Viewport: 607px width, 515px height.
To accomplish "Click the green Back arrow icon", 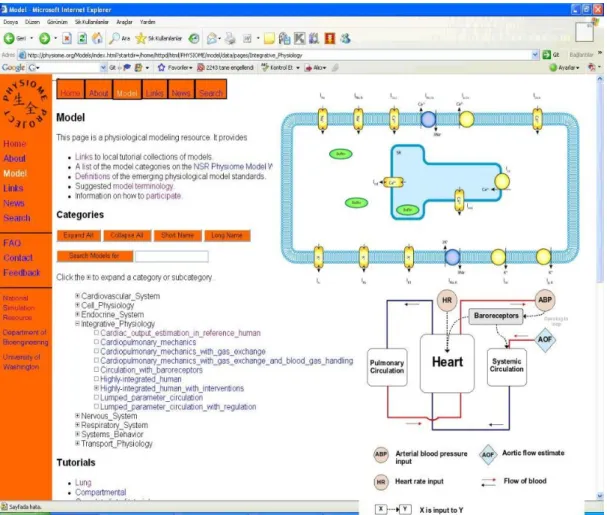I will point(9,38).
